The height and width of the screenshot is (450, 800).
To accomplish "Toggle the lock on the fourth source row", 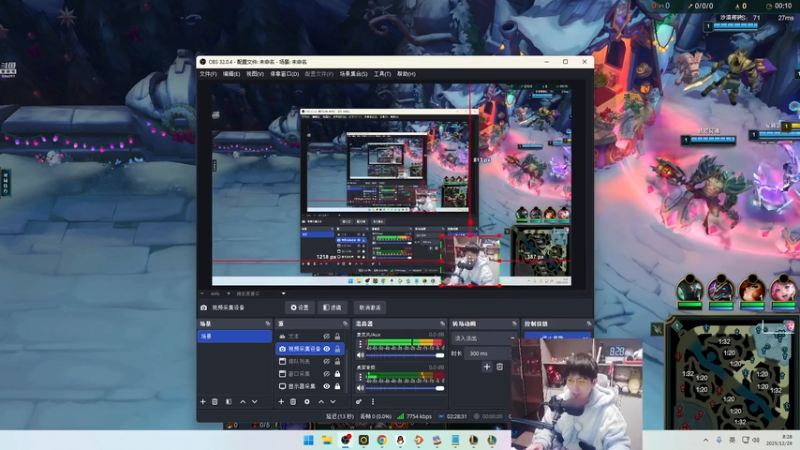I will [337, 374].
